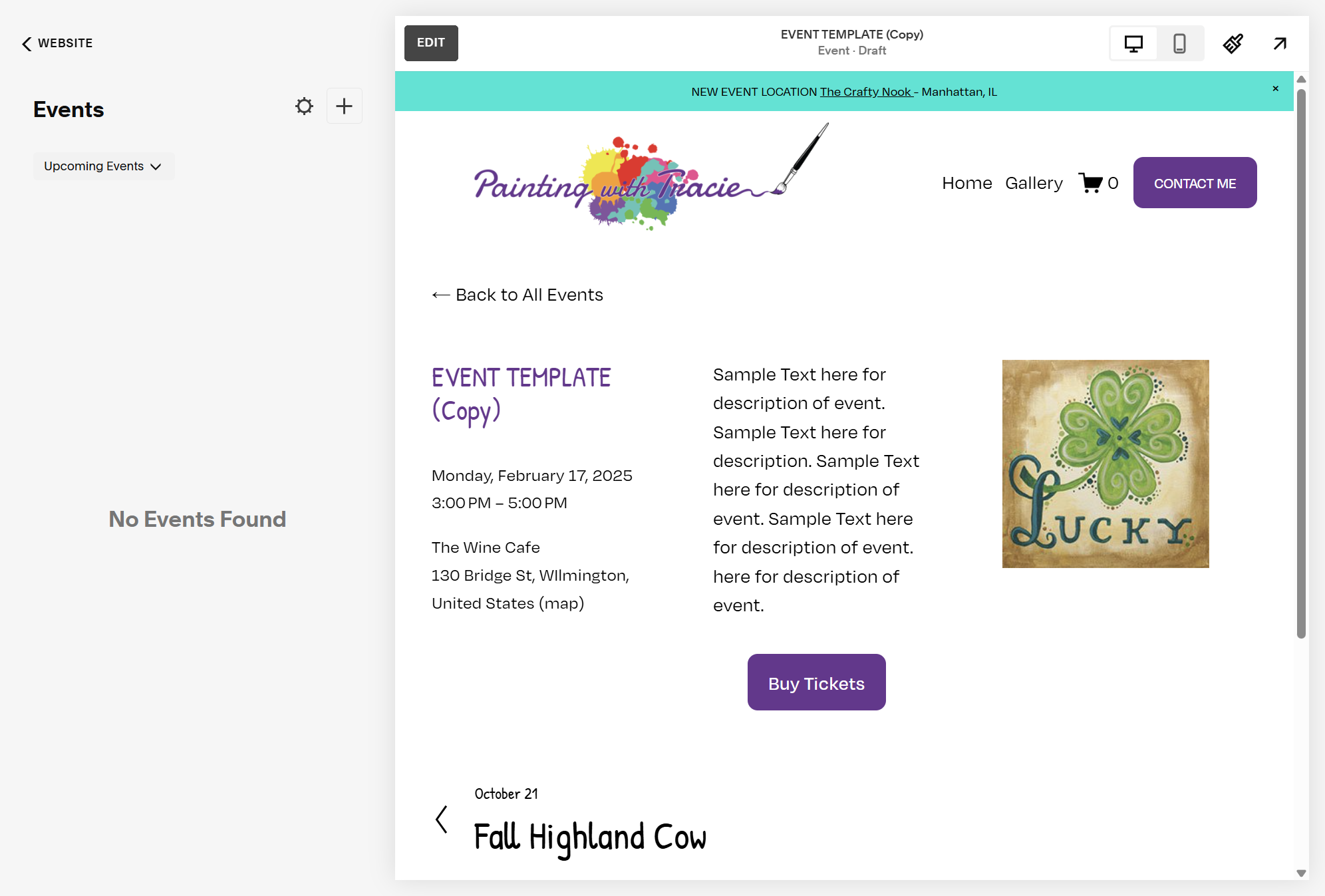Dismiss the announcement bar
1325x896 pixels.
[1275, 88]
